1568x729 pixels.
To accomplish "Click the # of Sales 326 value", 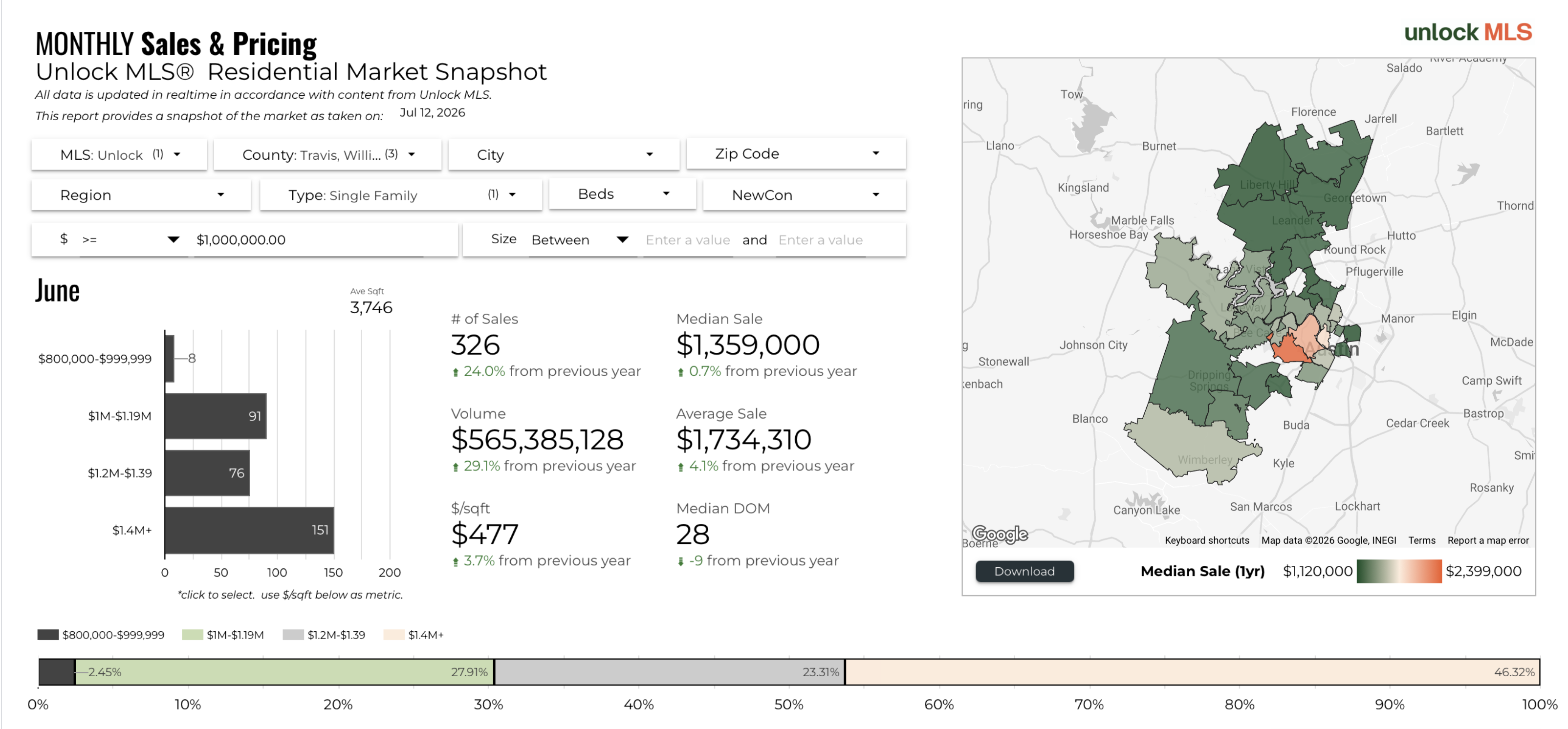I will 475,345.
